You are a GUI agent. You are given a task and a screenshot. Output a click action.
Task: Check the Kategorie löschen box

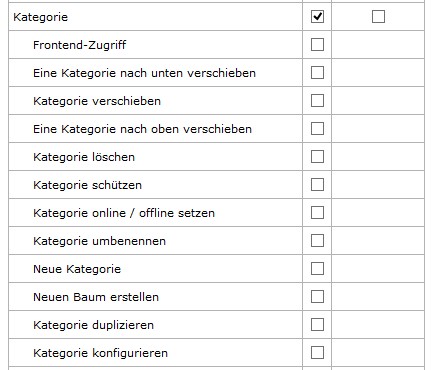(x=317, y=156)
